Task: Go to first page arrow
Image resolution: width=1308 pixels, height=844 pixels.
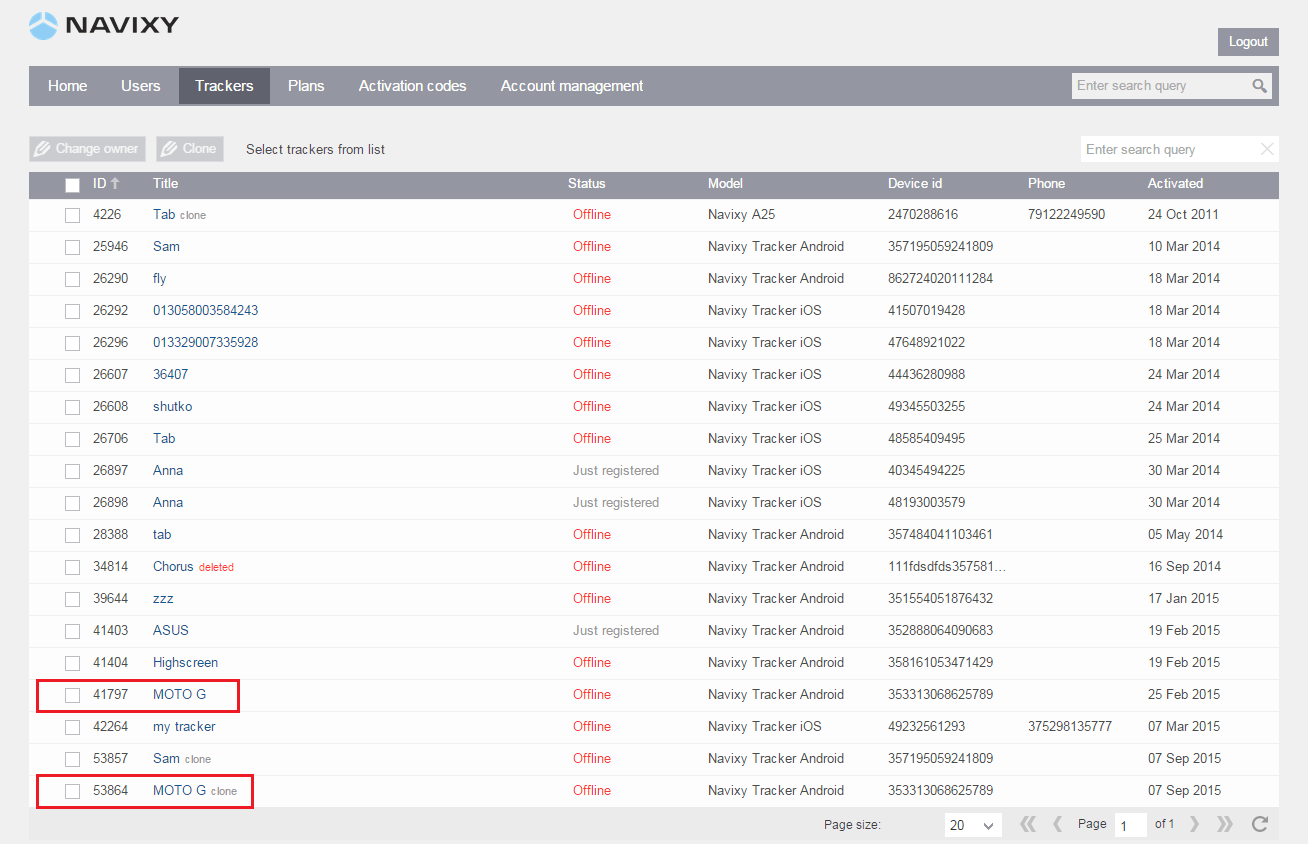Action: click(x=1028, y=824)
